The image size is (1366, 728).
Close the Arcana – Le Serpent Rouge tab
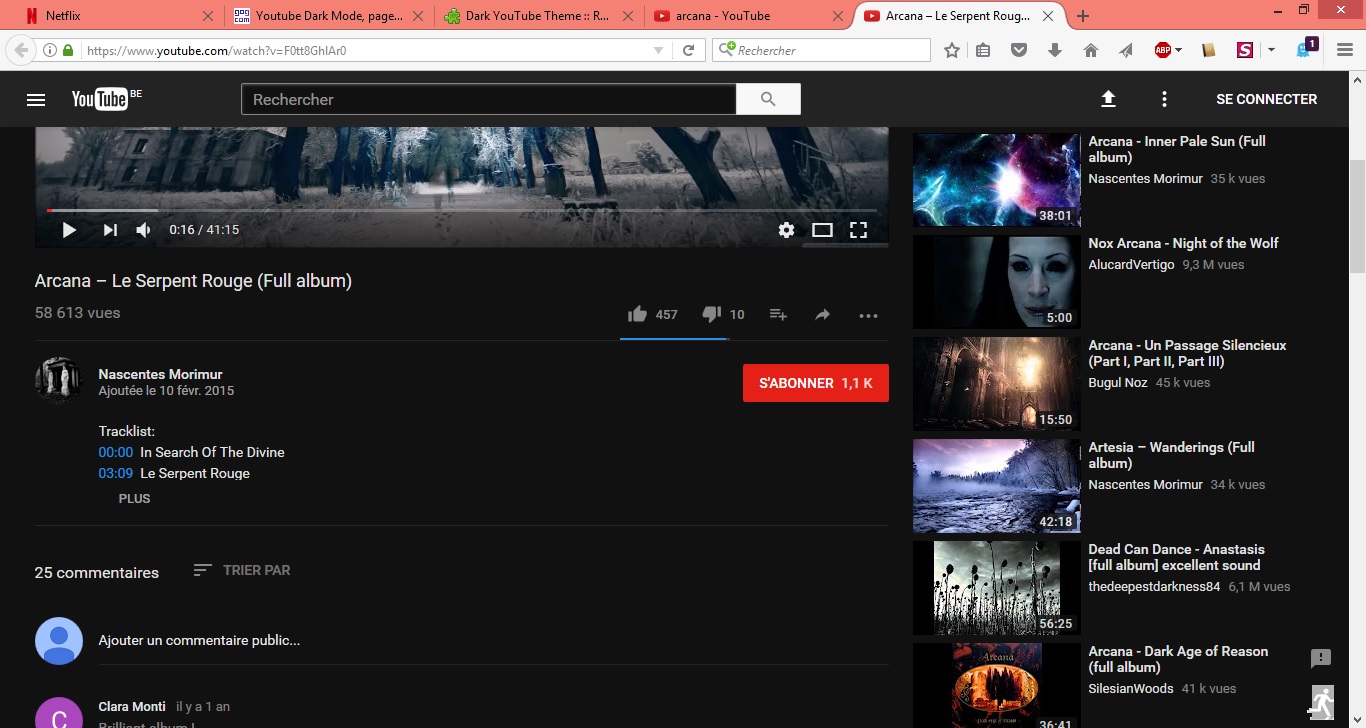pos(1048,16)
